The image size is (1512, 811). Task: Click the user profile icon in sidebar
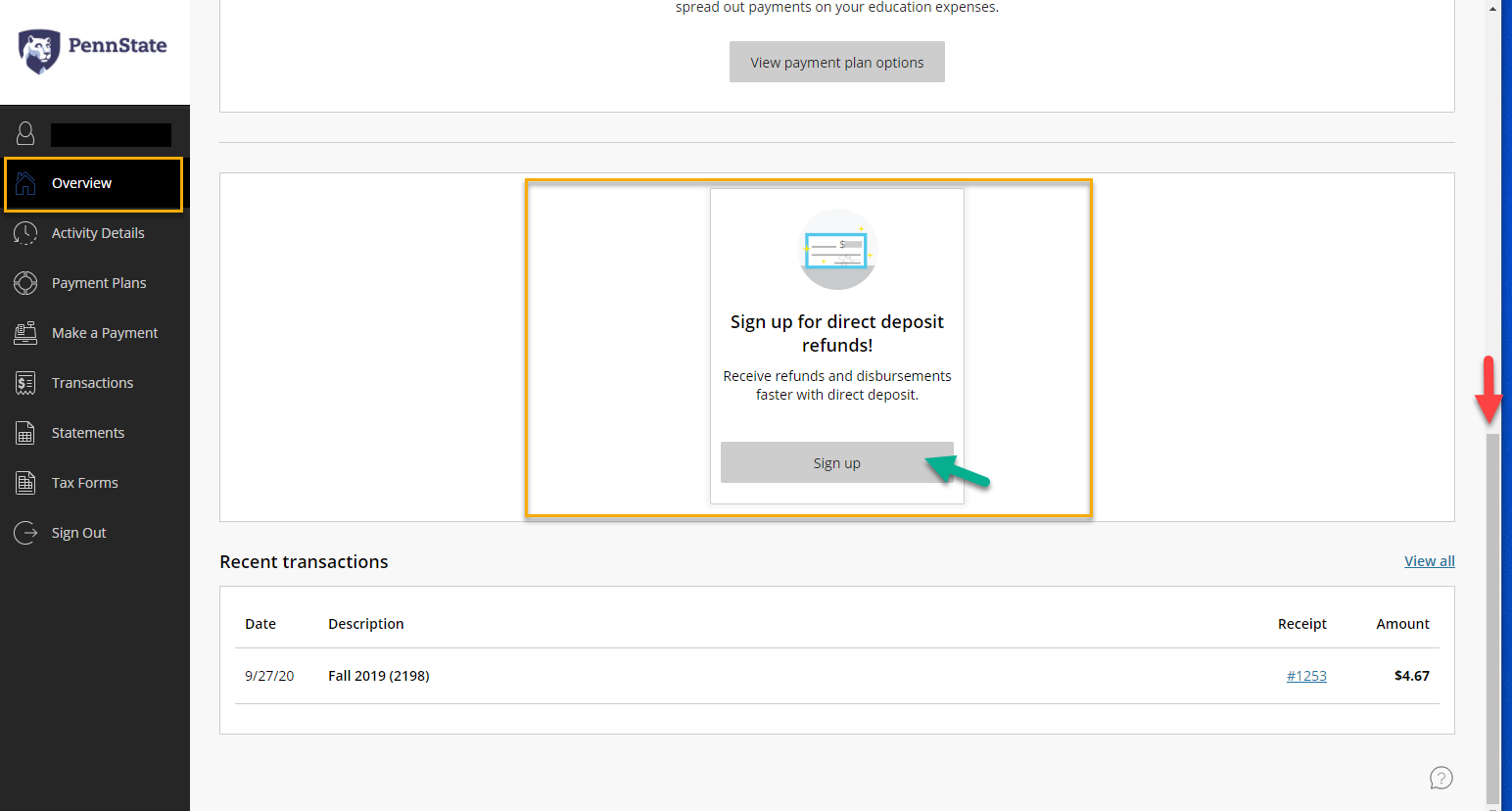click(25, 134)
